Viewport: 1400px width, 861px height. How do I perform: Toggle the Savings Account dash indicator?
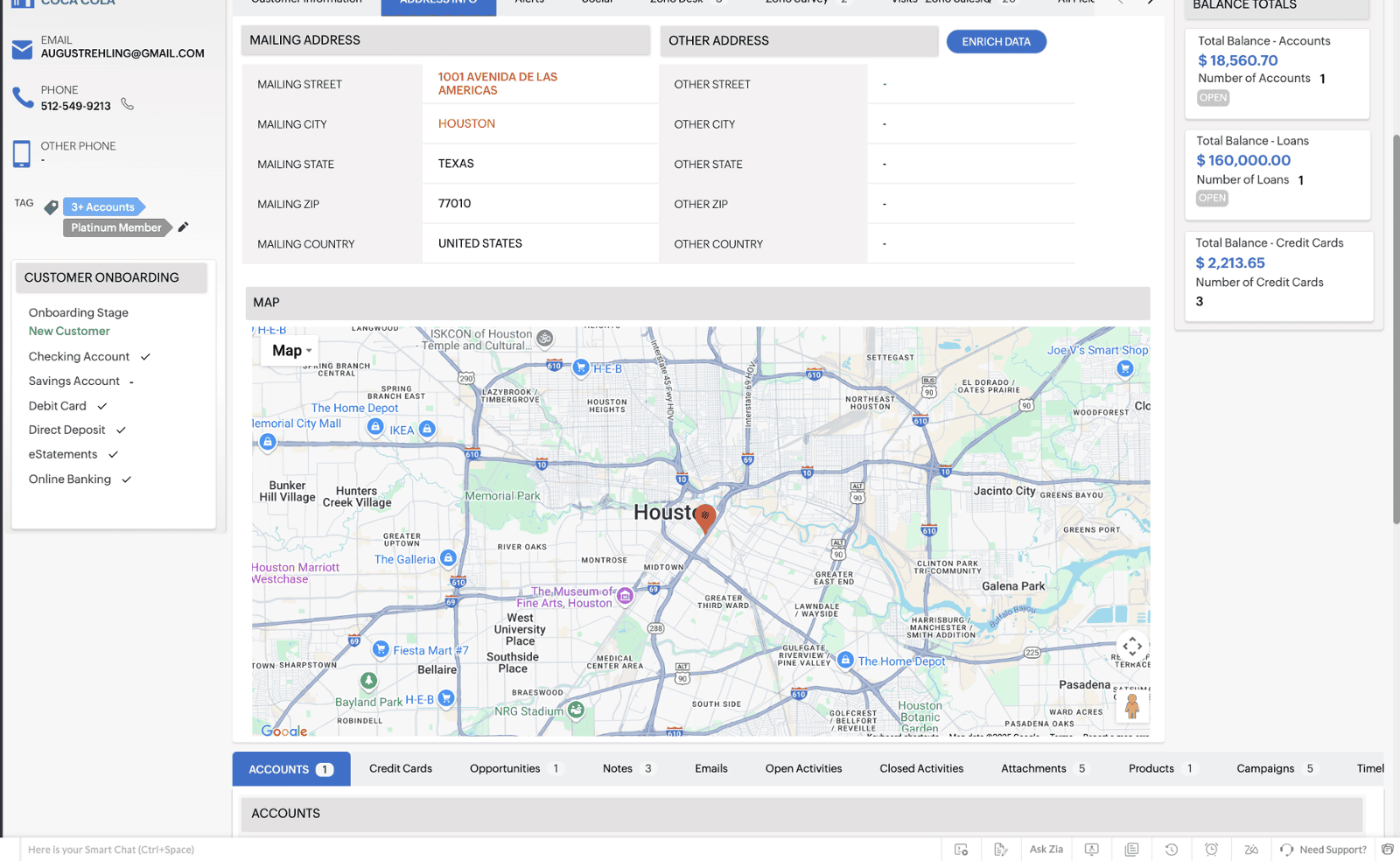click(x=131, y=381)
